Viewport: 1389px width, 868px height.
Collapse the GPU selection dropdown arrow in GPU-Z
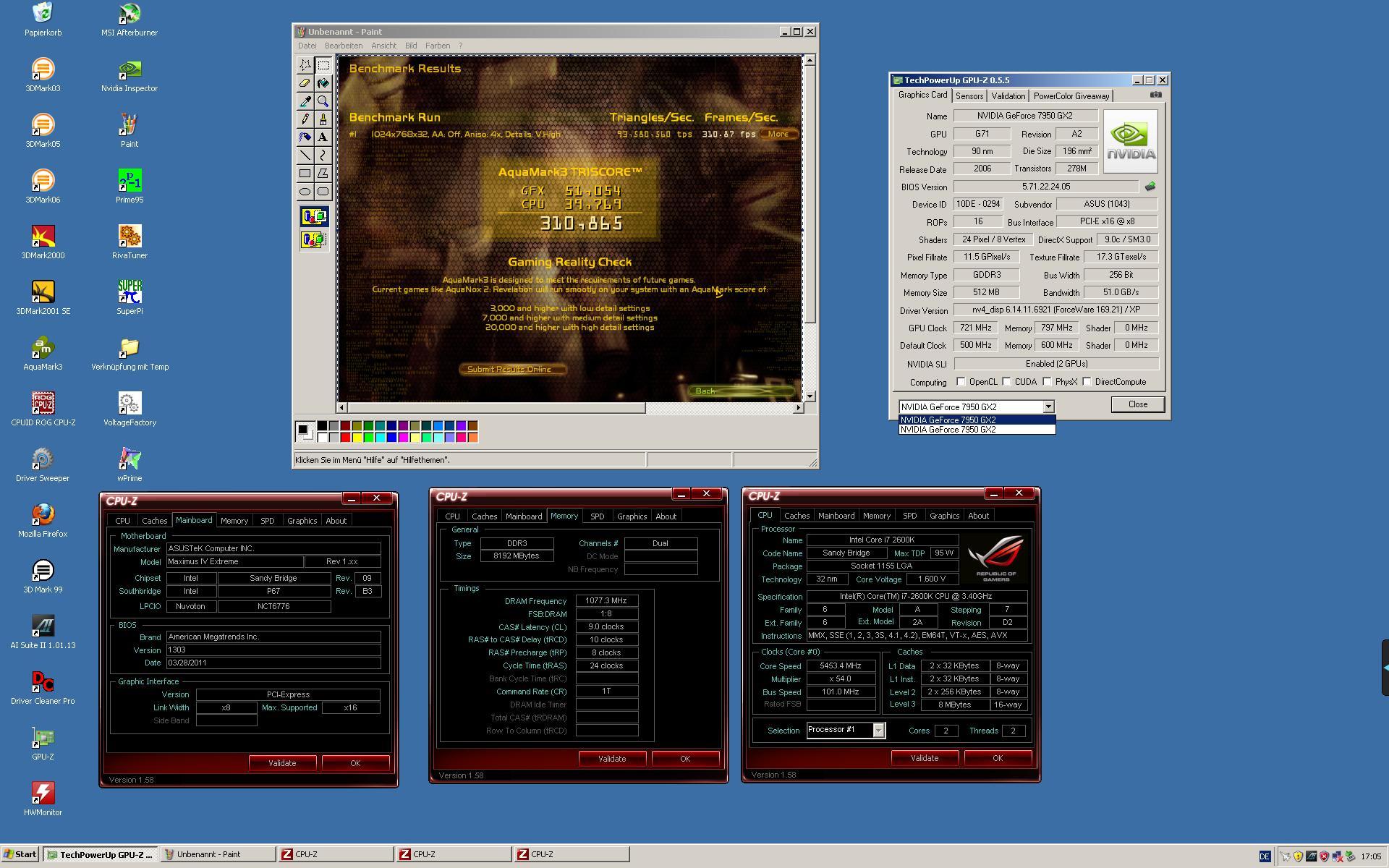pyautogui.click(x=1048, y=407)
